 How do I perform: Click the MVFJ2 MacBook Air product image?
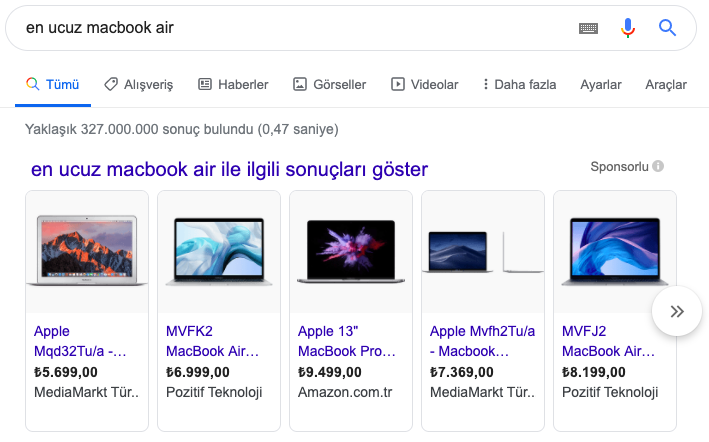[615, 251]
